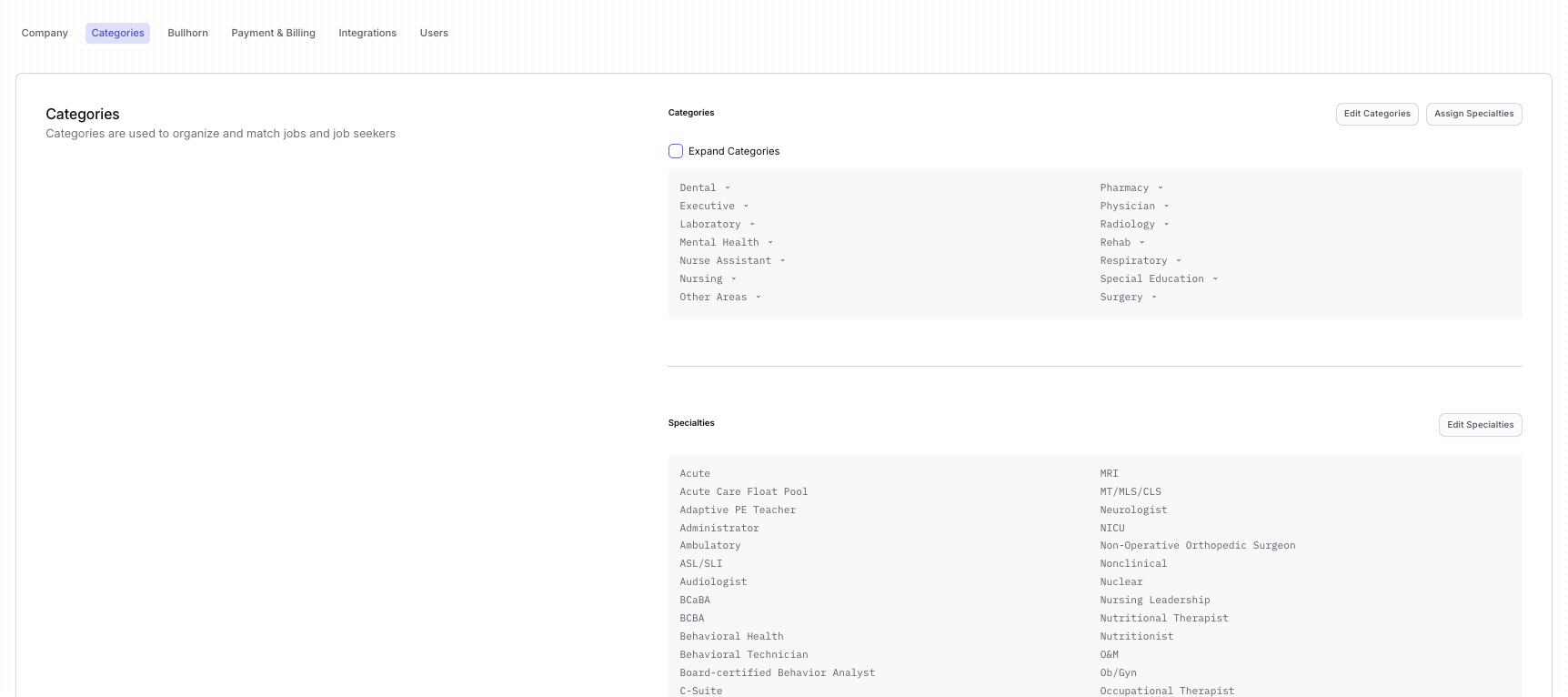Expand the Physician category chevron

(x=1166, y=207)
